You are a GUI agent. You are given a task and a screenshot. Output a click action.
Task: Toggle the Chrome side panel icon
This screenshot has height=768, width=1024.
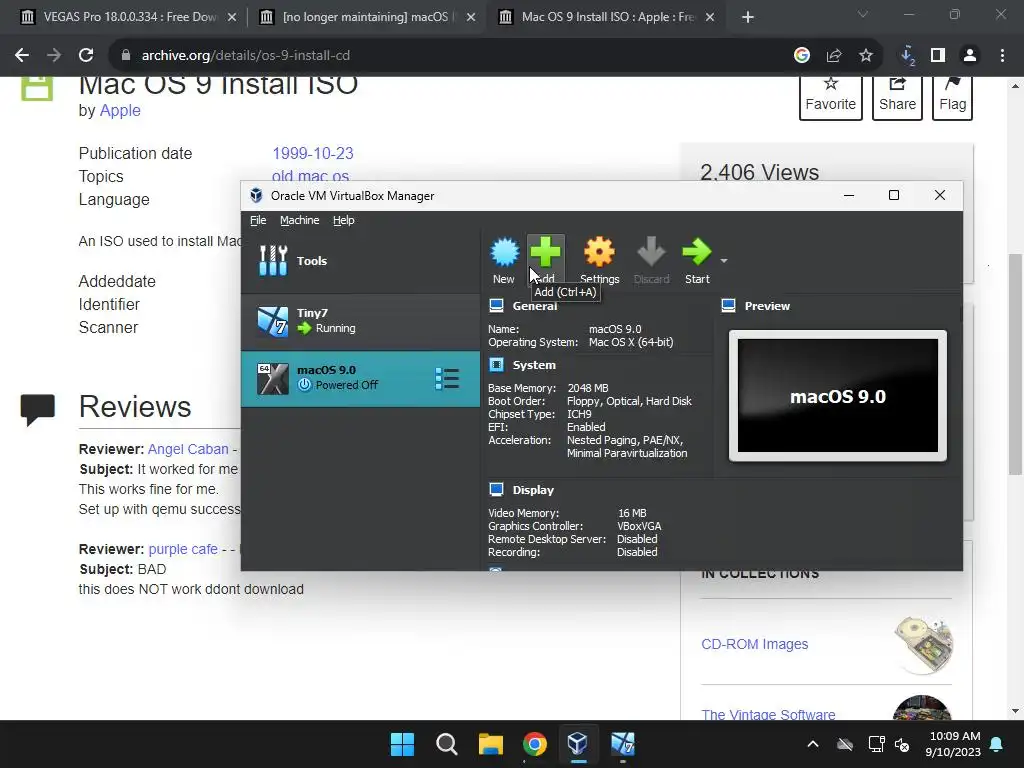pos(938,56)
